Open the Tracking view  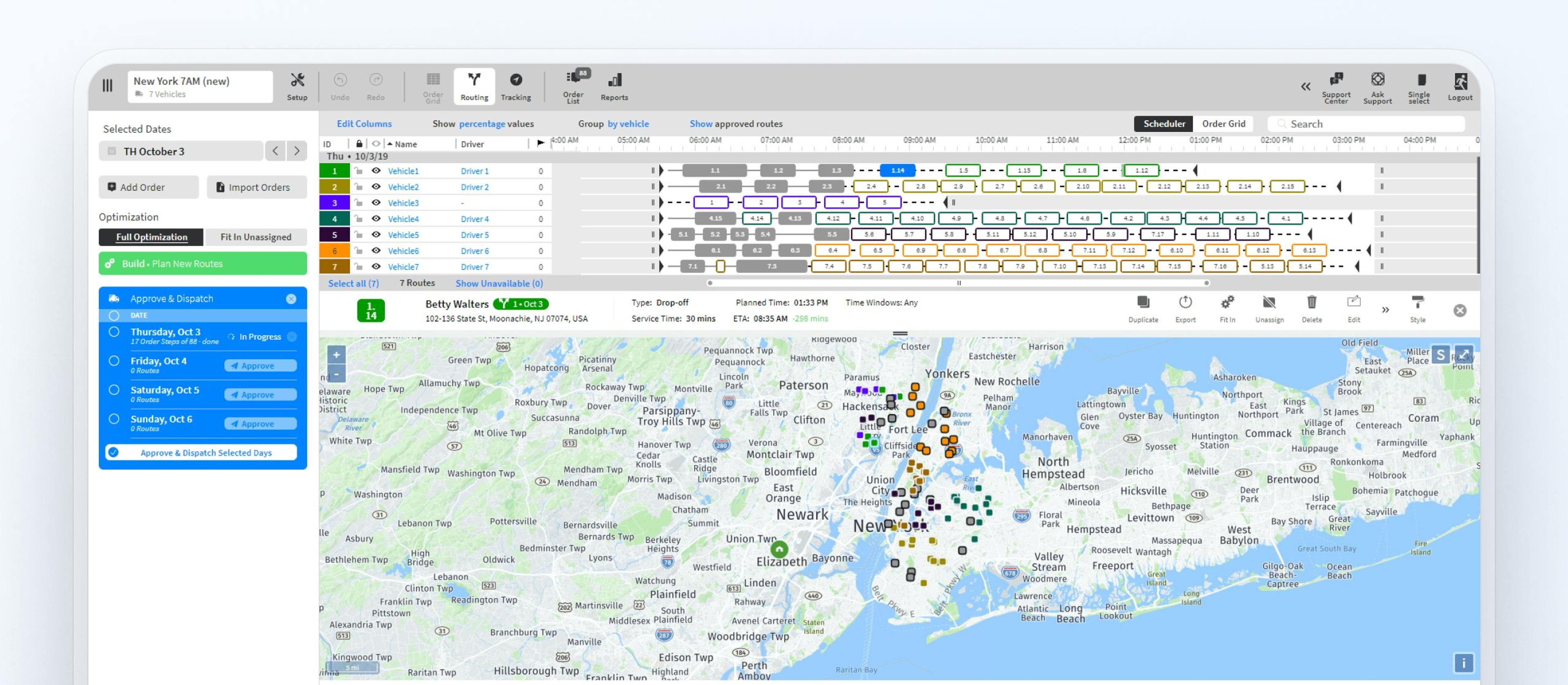pyautogui.click(x=516, y=86)
